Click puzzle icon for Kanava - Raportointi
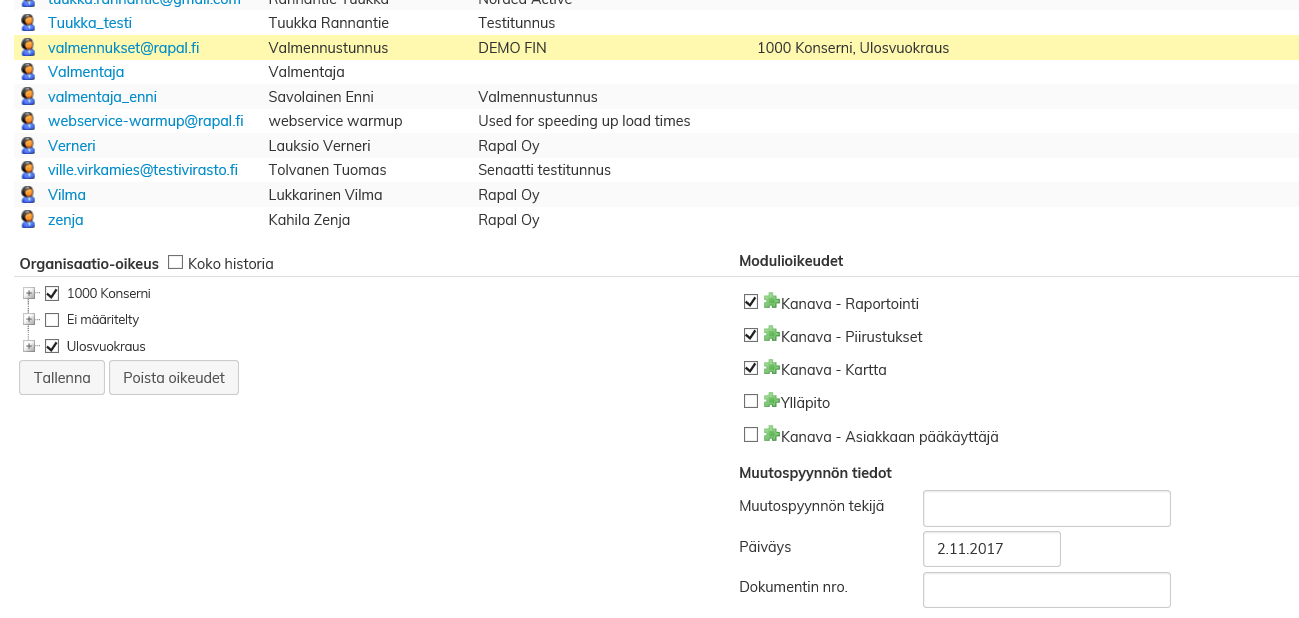 (x=771, y=301)
